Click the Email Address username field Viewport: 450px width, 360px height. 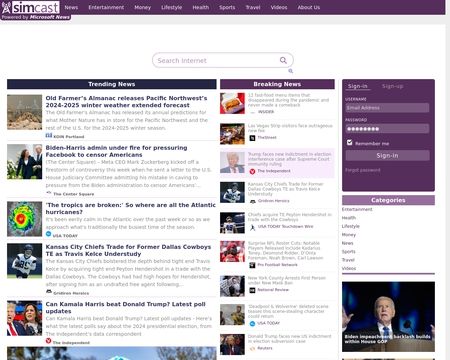click(387, 108)
